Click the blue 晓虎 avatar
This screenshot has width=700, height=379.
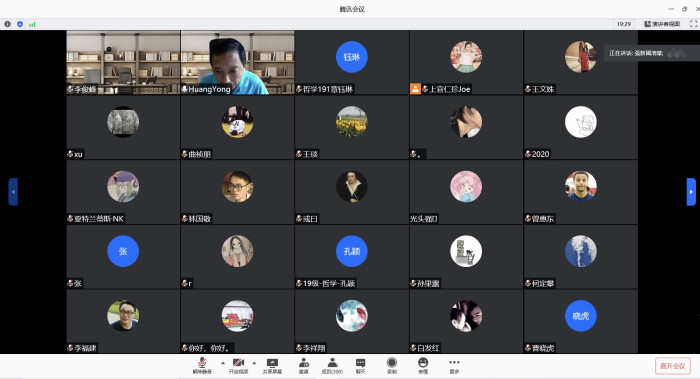pos(580,316)
